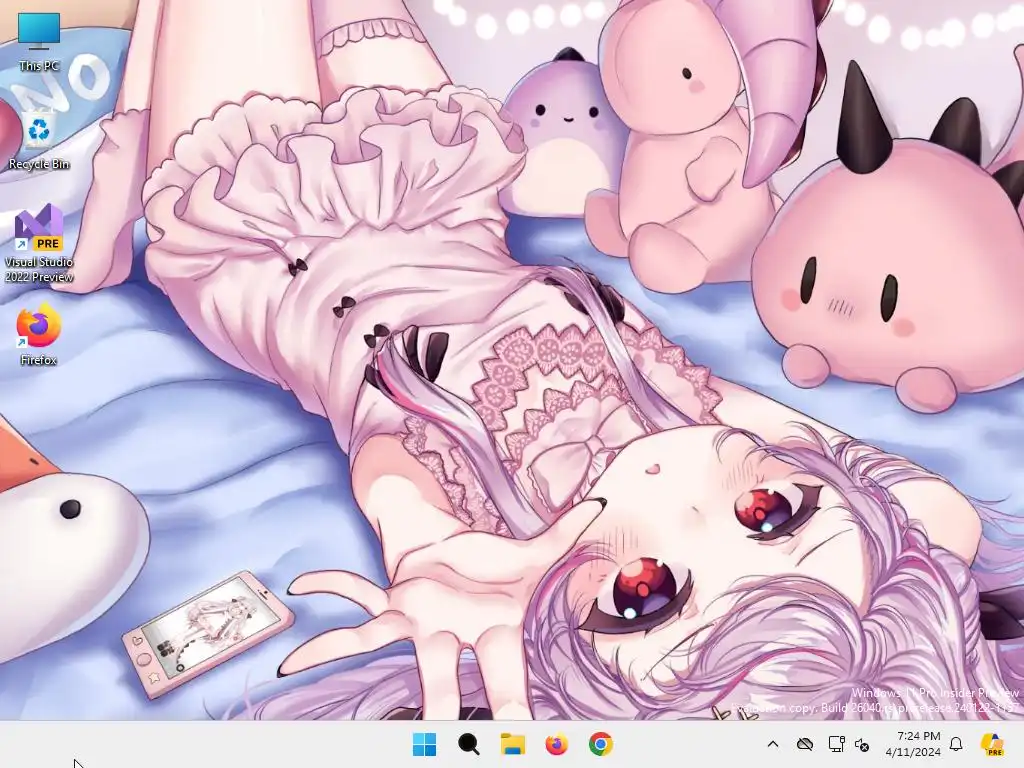1024x768 pixels.
Task: Open the Windows Start menu
Action: 424,744
